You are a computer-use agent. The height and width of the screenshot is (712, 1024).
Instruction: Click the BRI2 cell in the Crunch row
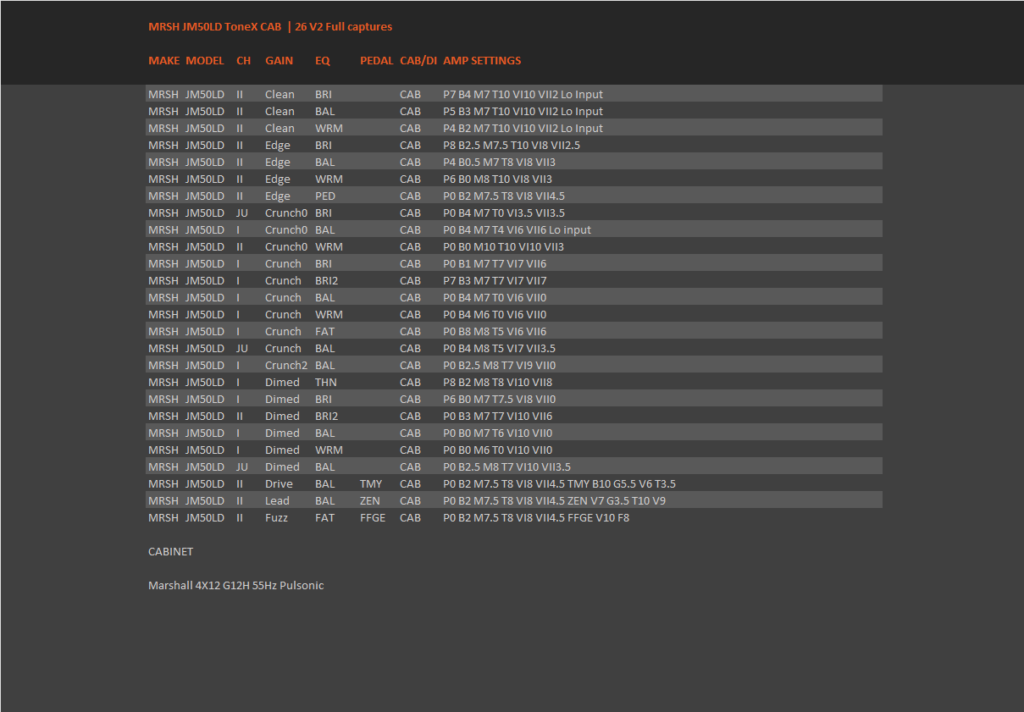[x=327, y=282]
